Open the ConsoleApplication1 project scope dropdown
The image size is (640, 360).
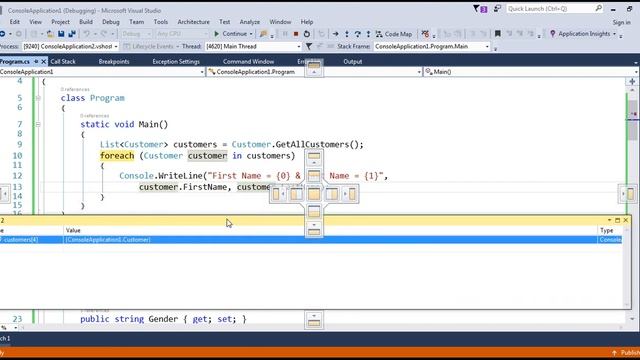[x=202, y=72]
